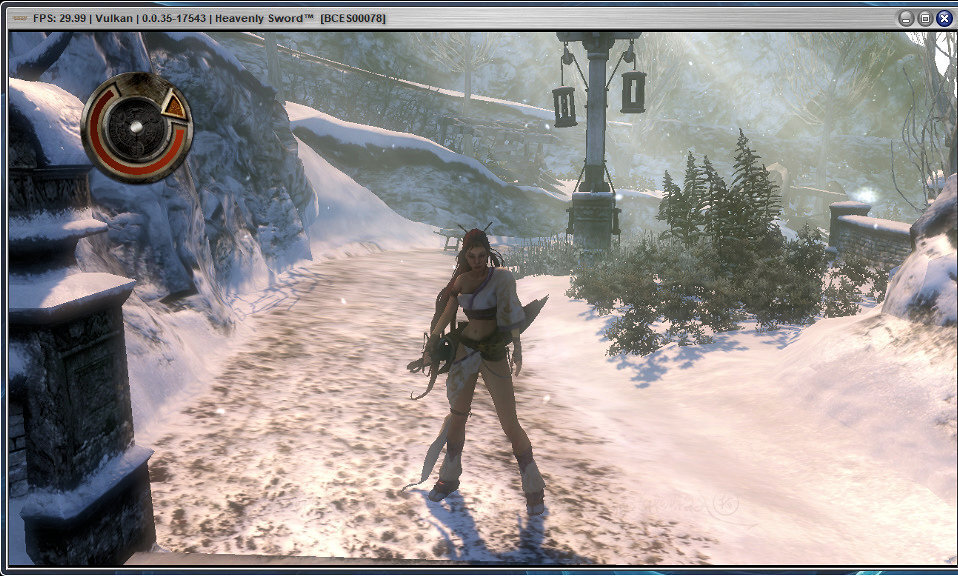Maximize the game window

click(x=924, y=18)
